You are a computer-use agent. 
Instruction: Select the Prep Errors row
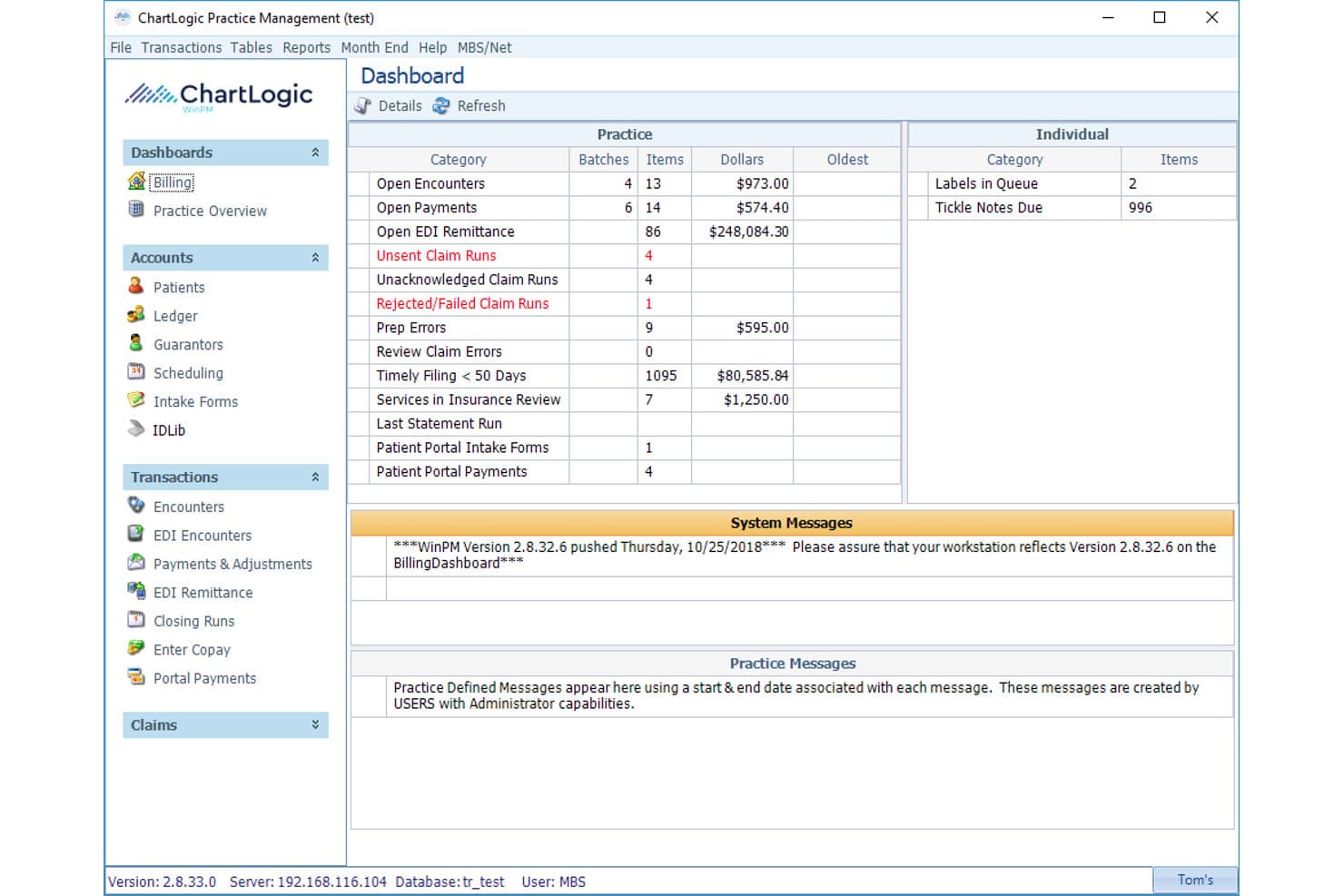click(x=625, y=328)
